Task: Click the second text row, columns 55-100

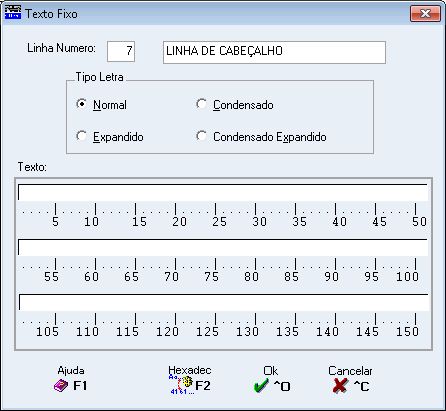Action: point(223,247)
